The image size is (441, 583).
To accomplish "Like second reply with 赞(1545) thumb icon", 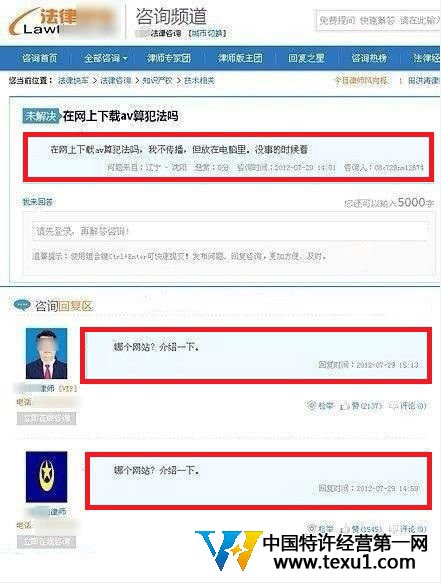I will point(344,528).
